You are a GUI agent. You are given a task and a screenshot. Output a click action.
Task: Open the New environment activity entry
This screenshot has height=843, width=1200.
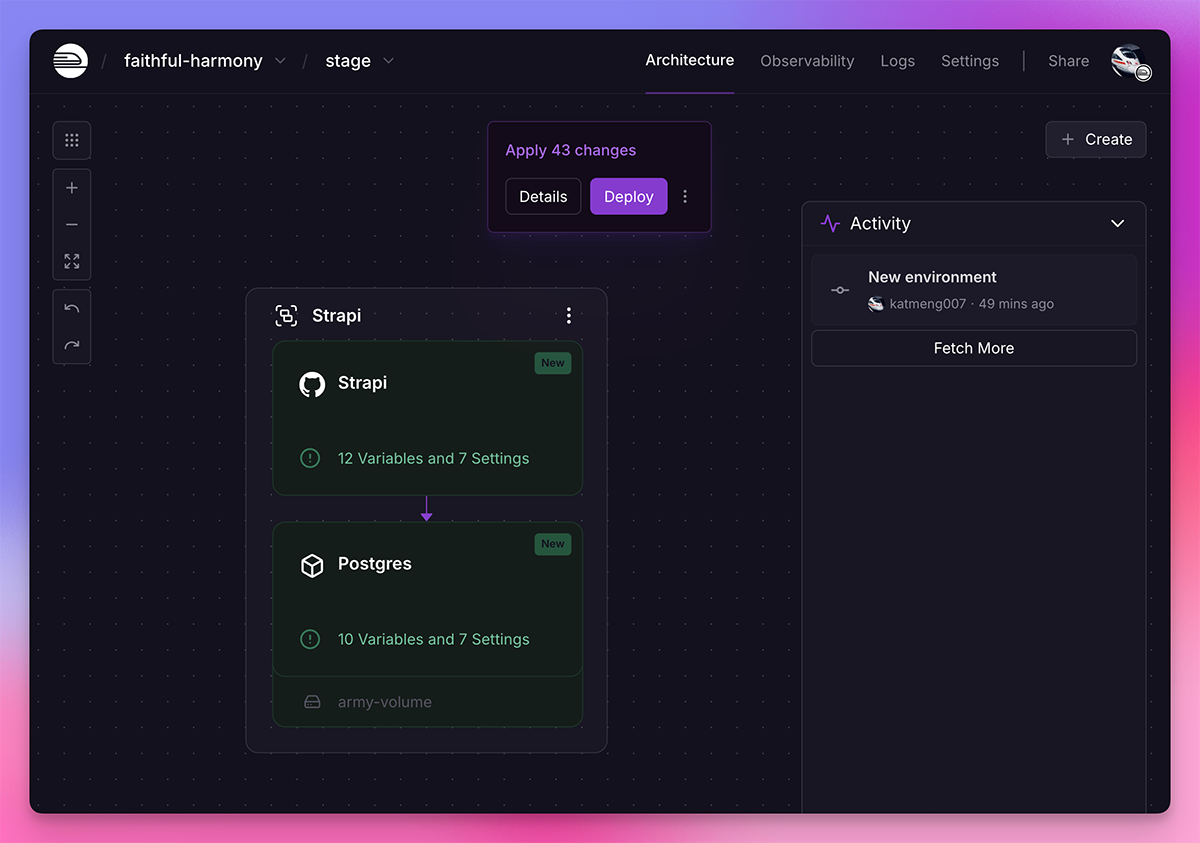pos(974,290)
